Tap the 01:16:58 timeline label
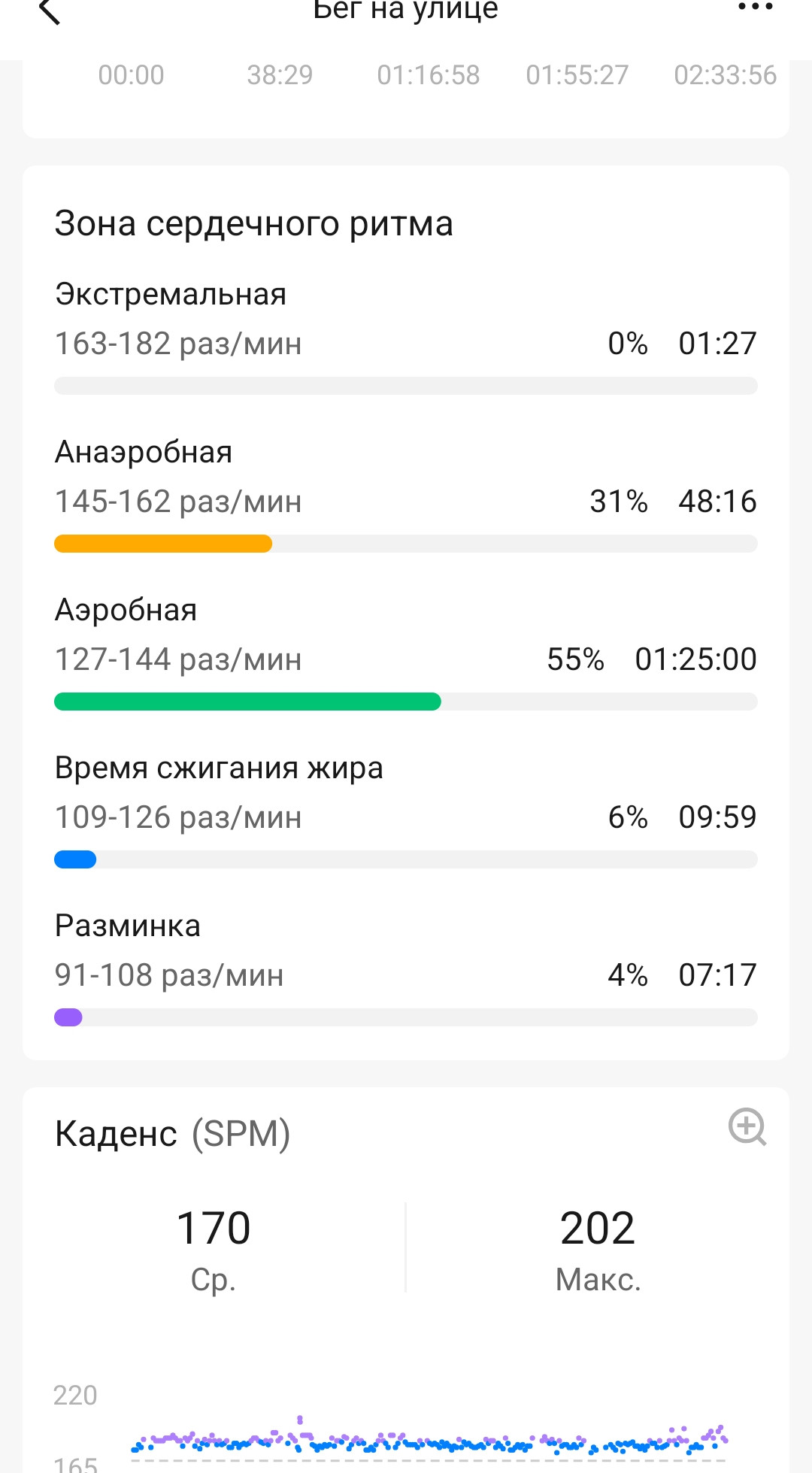Image resolution: width=812 pixels, height=1473 pixels. (429, 75)
